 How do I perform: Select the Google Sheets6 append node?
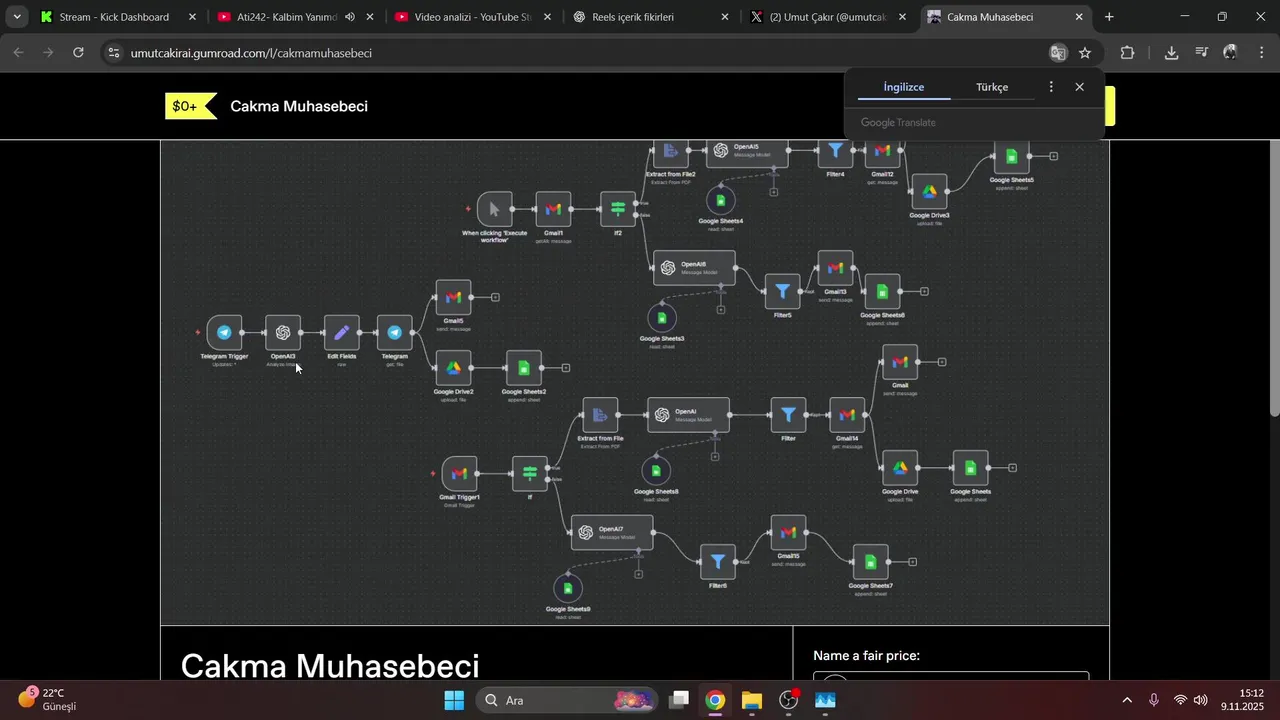882,292
